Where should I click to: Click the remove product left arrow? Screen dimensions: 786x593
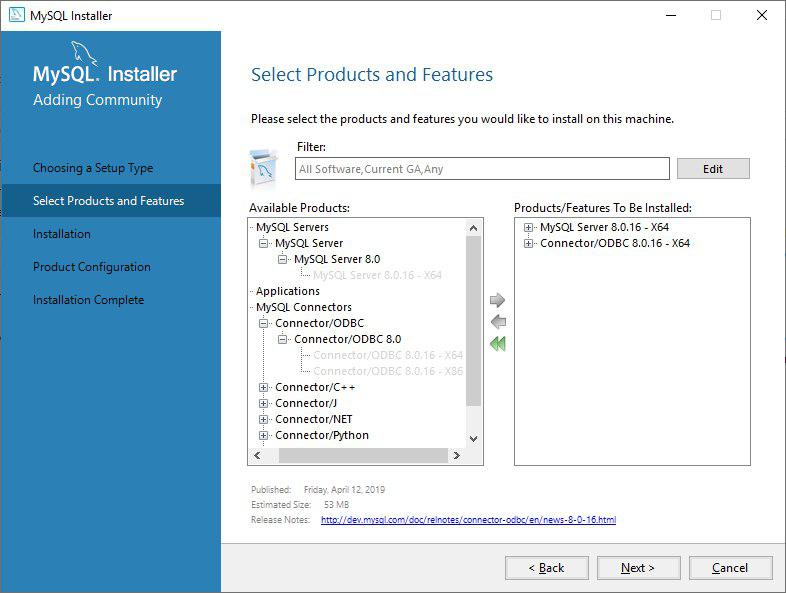498,322
